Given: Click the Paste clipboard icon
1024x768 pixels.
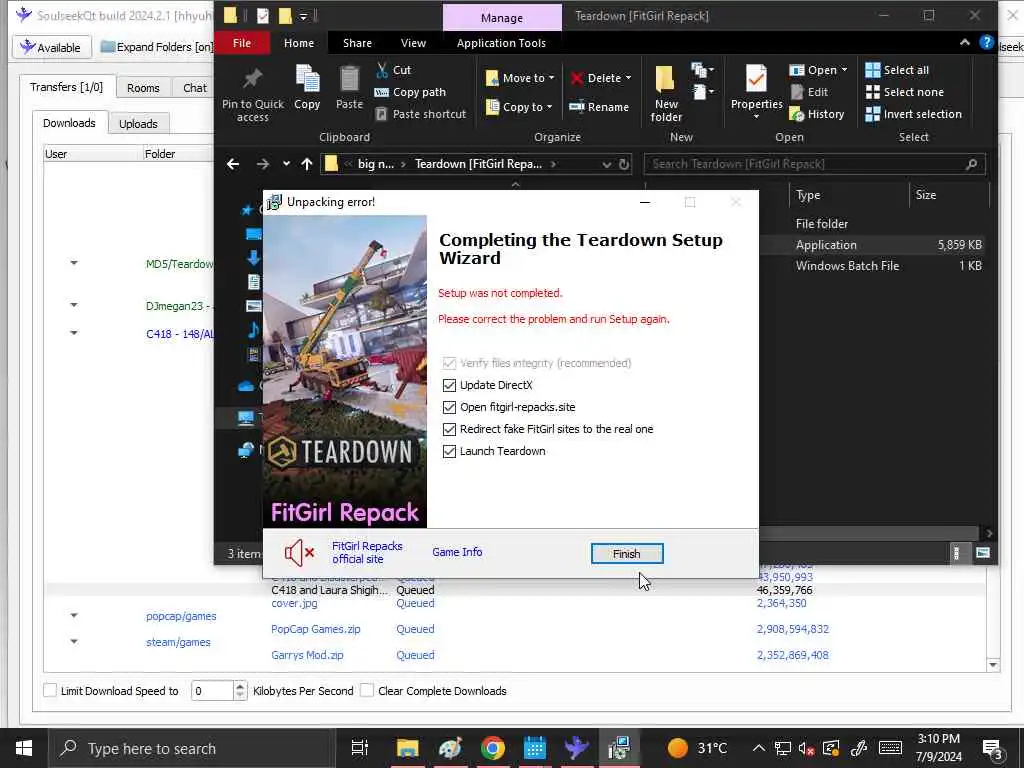Looking at the screenshot, I should (349, 79).
